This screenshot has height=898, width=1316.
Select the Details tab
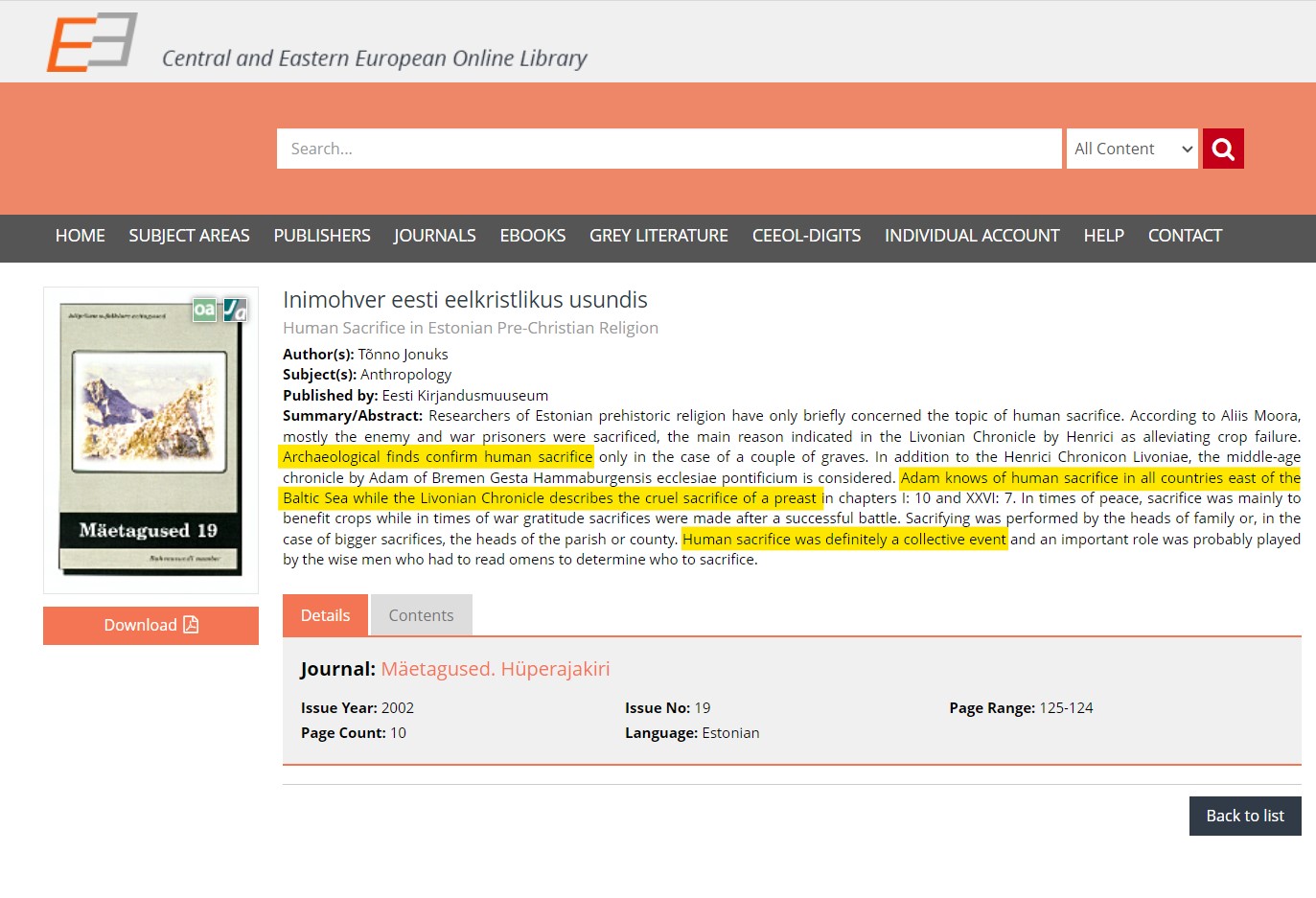(325, 615)
